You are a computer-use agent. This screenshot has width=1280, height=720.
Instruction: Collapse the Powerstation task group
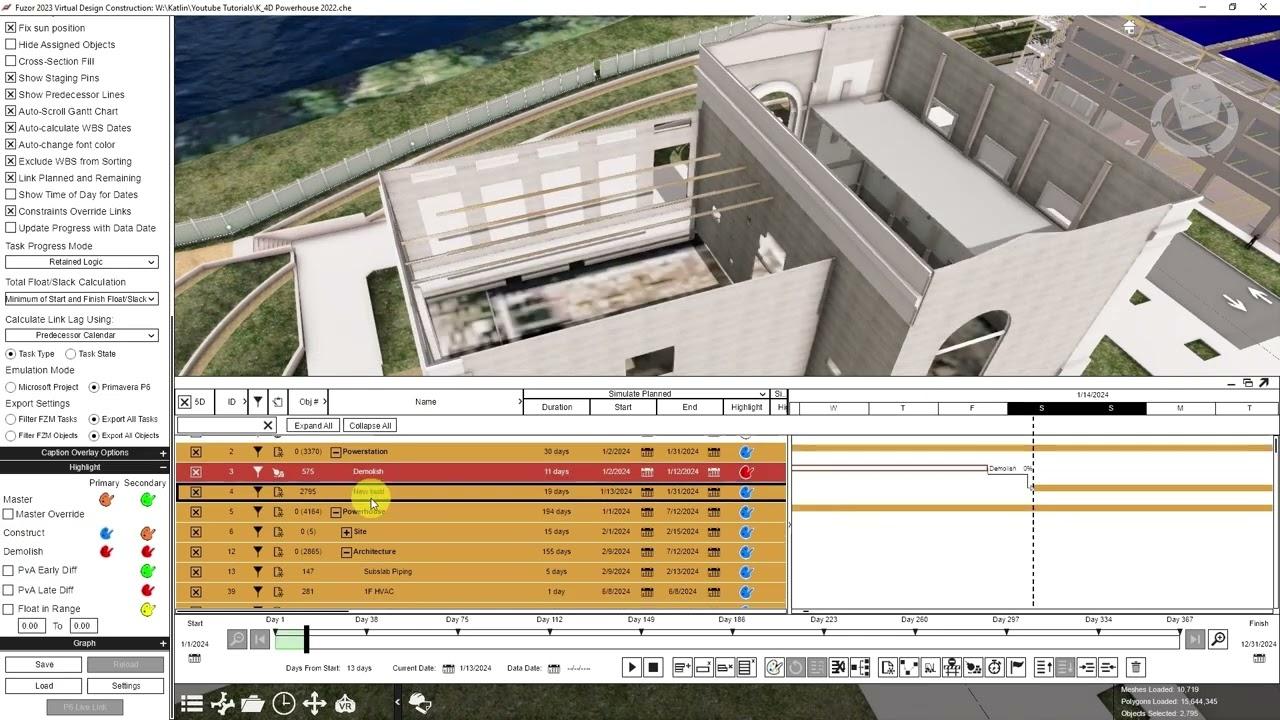click(336, 452)
